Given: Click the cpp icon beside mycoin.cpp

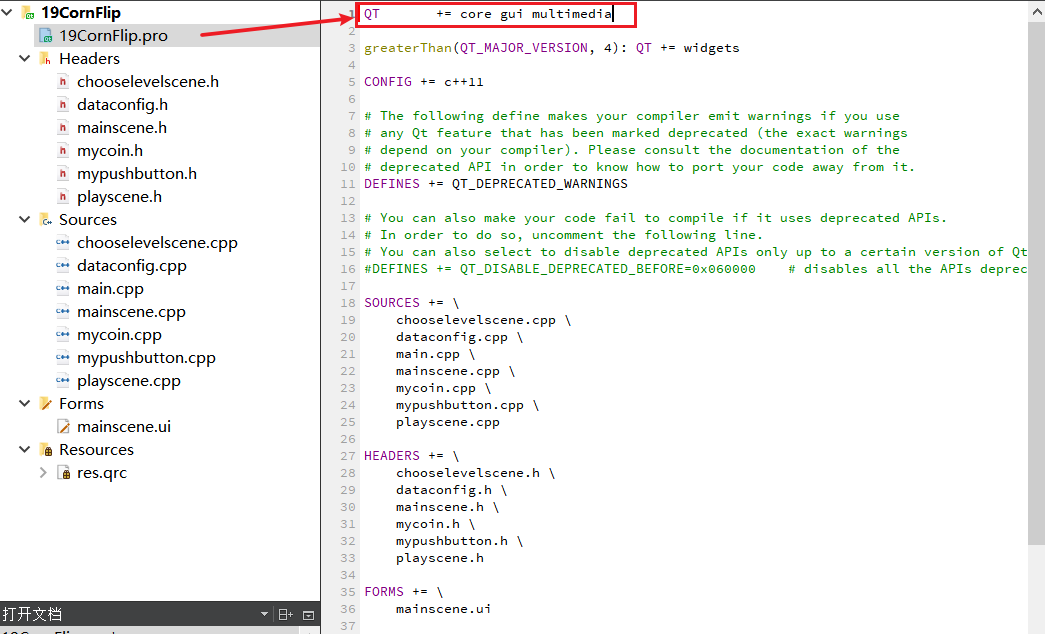Looking at the screenshot, I should [x=63, y=335].
